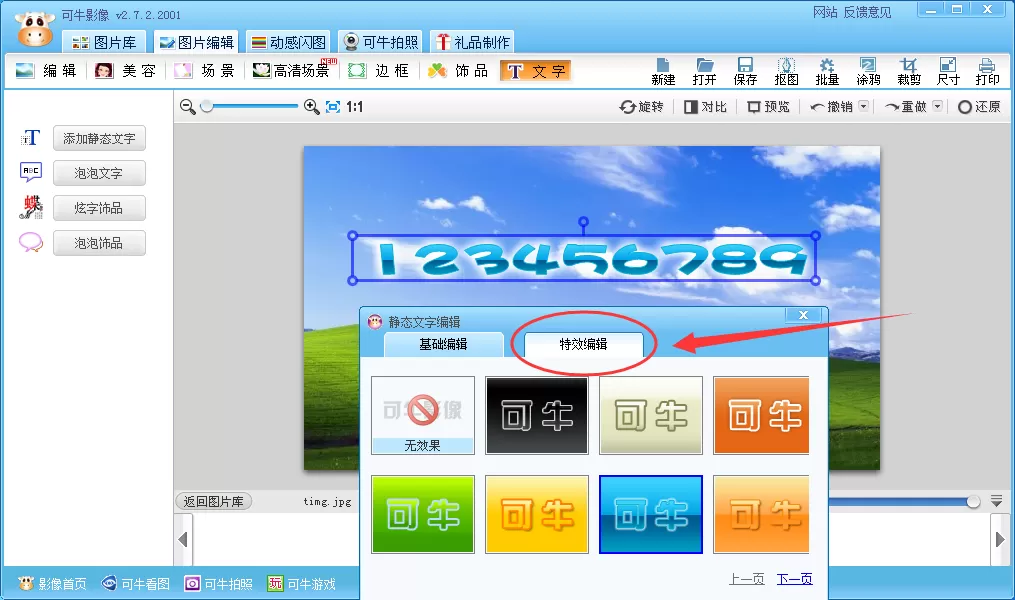1015x600 pixels.
Task: Click the 批量 batch icon
Action: [x=827, y=72]
